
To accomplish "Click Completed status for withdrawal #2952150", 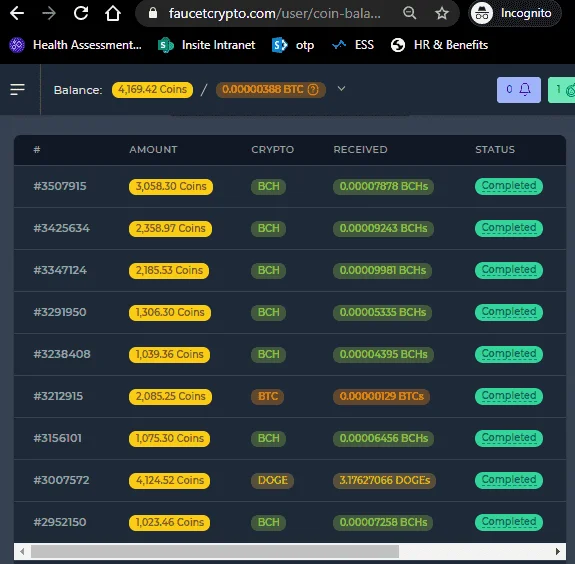I will tap(509, 522).
